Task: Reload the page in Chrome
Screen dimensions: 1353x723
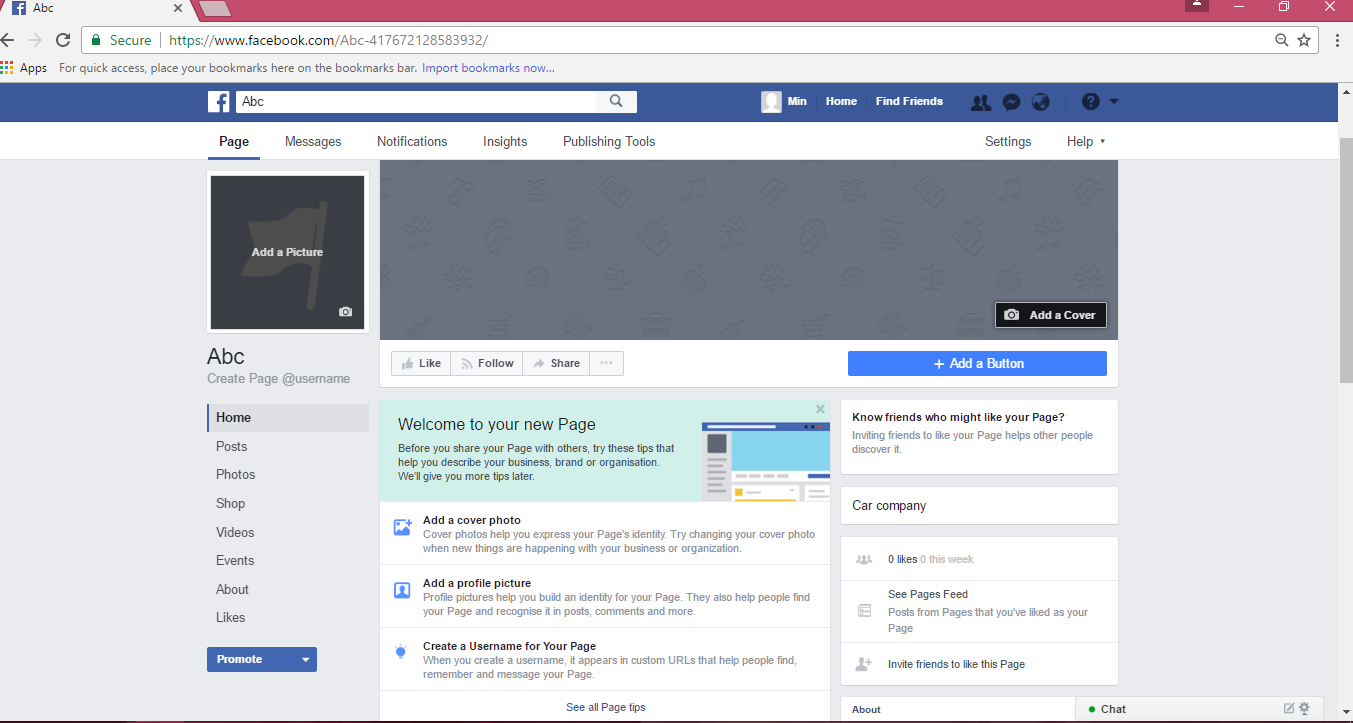Action: pyautogui.click(x=63, y=40)
